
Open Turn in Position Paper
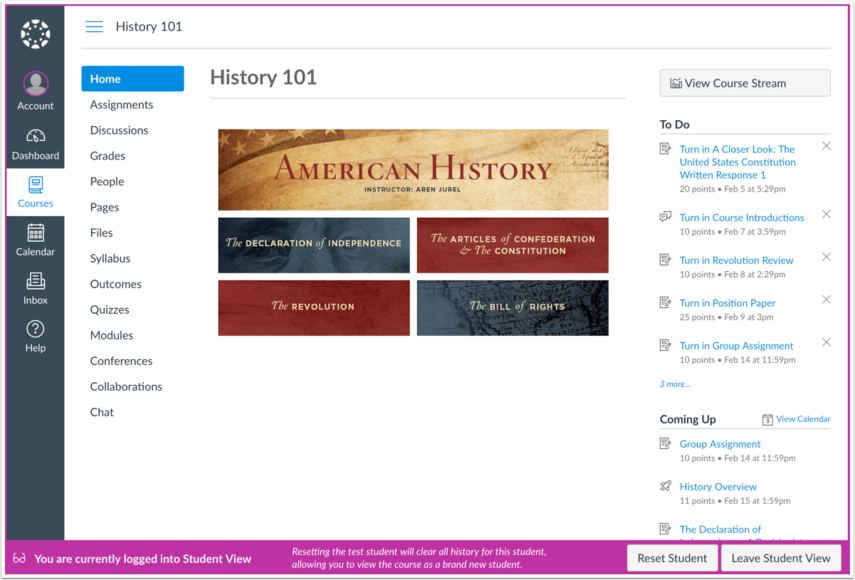pos(727,303)
